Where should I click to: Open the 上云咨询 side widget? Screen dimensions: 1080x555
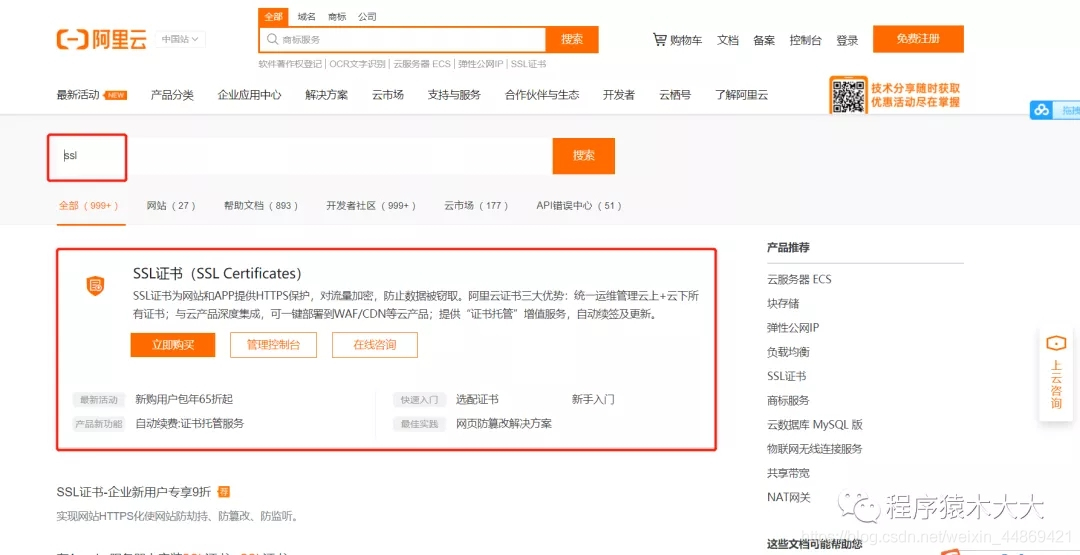[1055, 374]
